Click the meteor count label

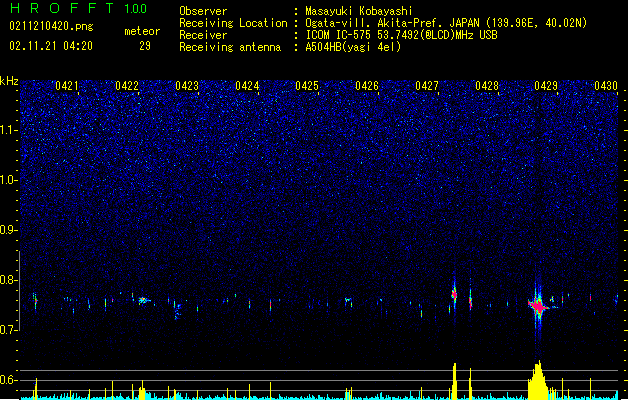pyautogui.click(x=142, y=31)
